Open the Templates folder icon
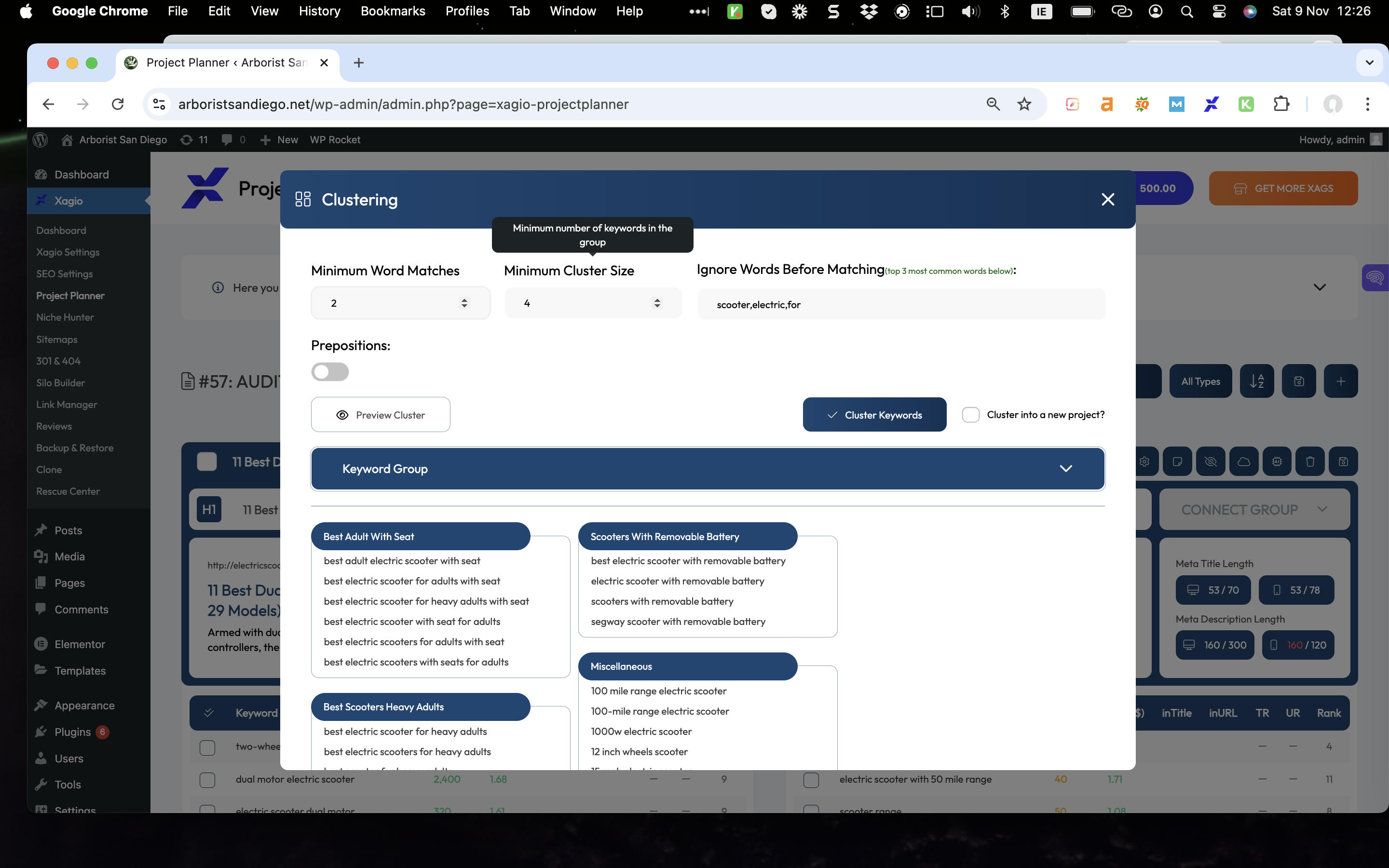Image resolution: width=1389 pixels, height=868 pixels. tap(41, 670)
